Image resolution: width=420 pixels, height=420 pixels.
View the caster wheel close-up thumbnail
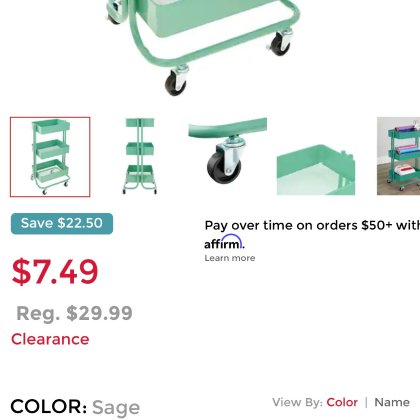tap(227, 151)
